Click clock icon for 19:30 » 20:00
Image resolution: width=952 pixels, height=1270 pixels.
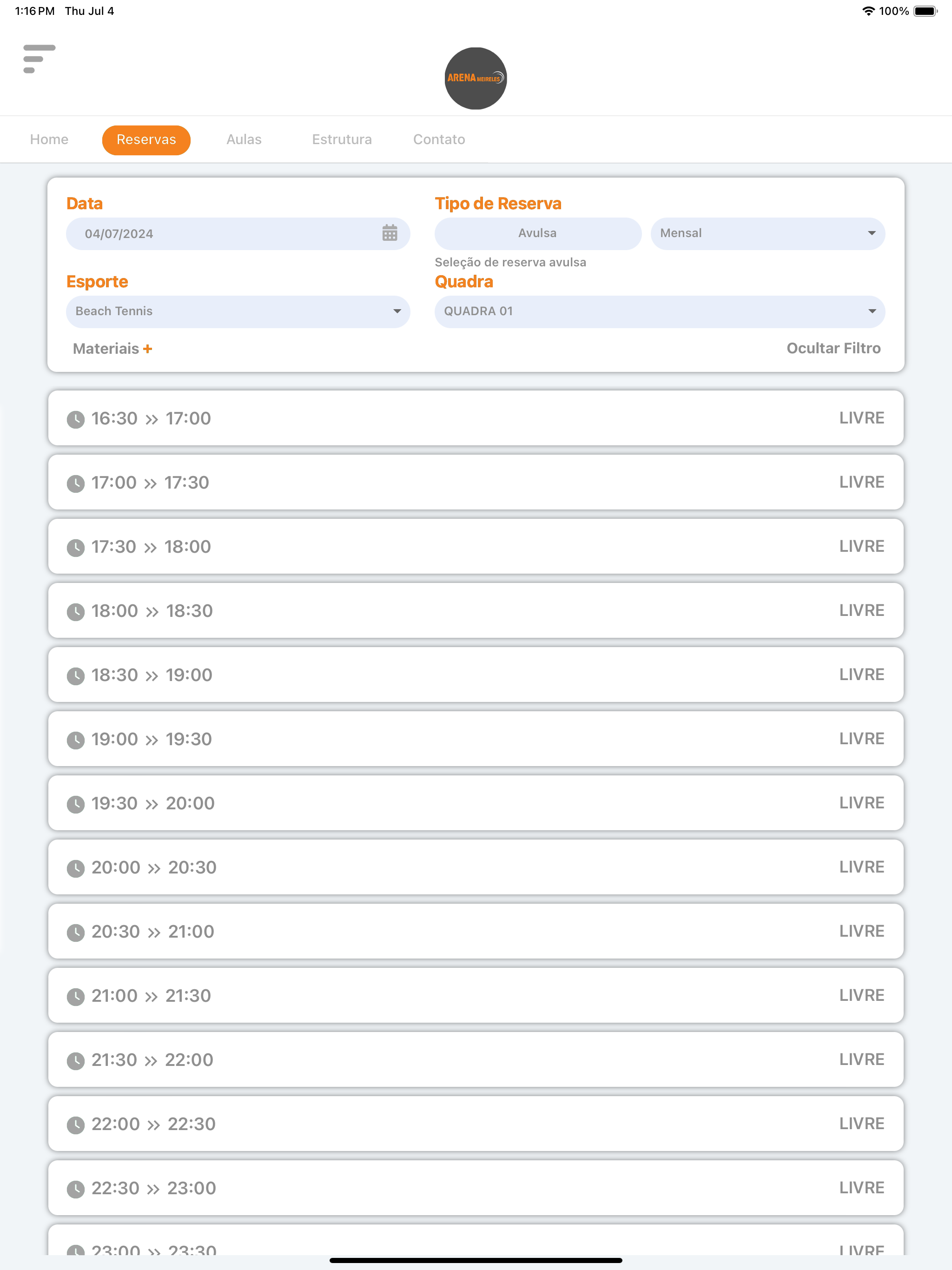76,804
